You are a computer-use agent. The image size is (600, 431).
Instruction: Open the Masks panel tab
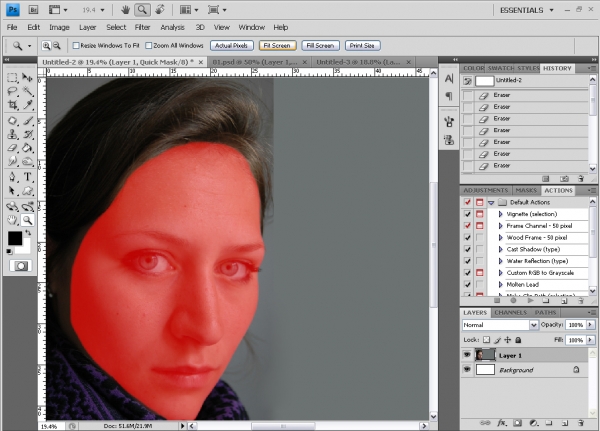click(526, 190)
